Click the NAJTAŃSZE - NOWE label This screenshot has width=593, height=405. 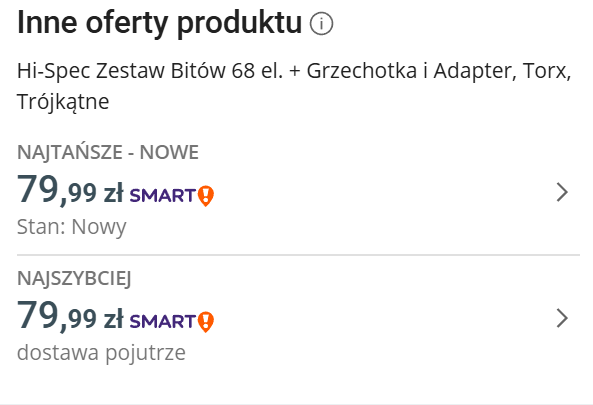click(x=108, y=153)
